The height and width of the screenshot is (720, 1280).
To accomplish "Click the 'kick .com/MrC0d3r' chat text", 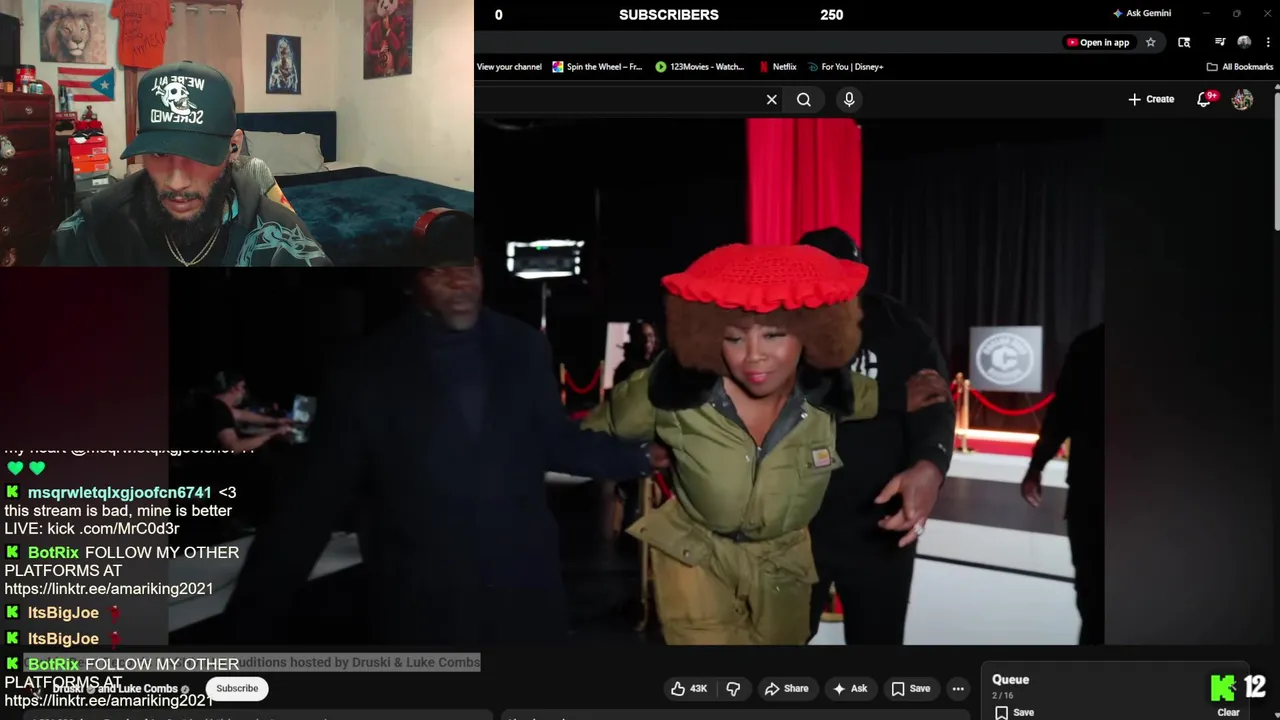I will pos(113,528).
